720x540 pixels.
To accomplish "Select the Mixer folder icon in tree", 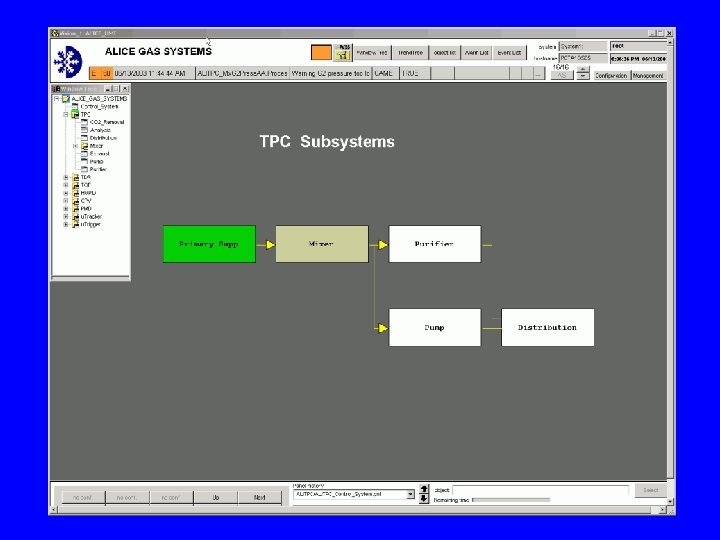I will tap(84, 146).
